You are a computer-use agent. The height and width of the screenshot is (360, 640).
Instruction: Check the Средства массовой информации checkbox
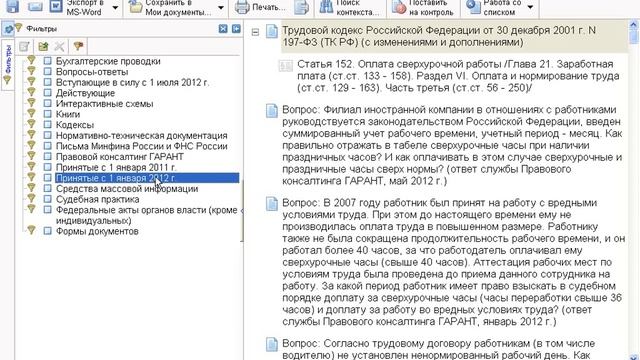48,189
